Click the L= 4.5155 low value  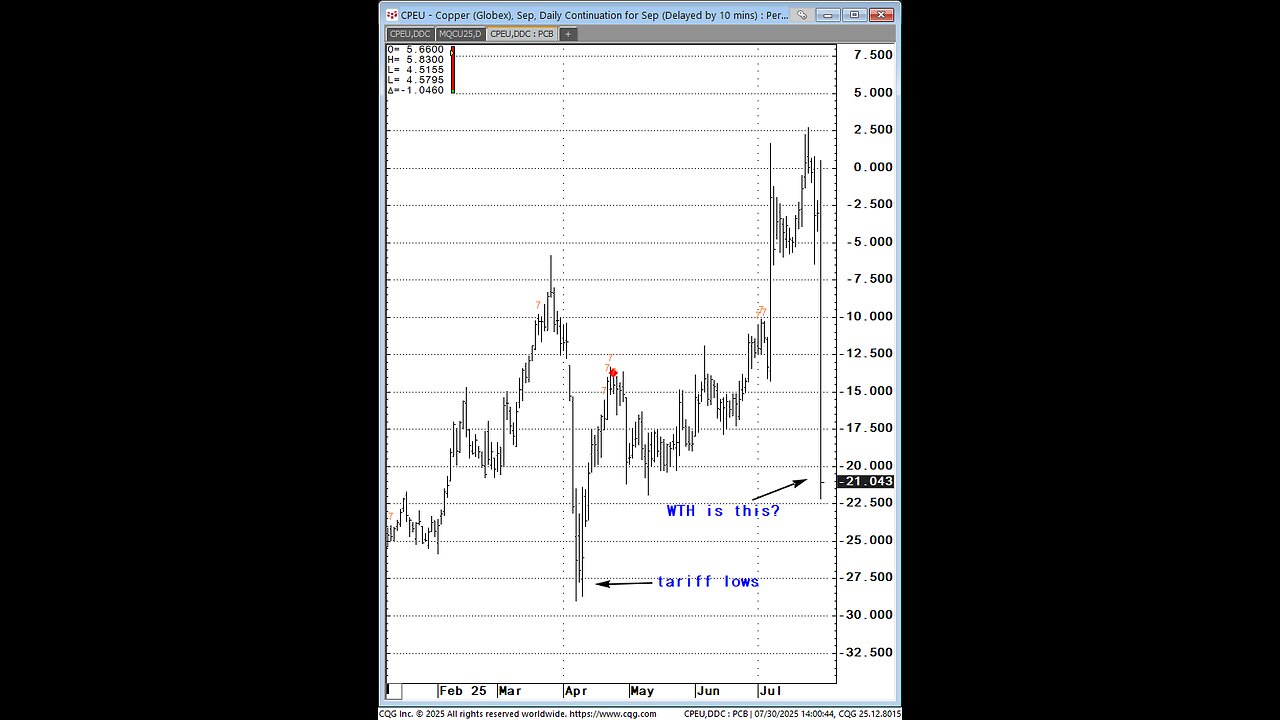coord(415,69)
